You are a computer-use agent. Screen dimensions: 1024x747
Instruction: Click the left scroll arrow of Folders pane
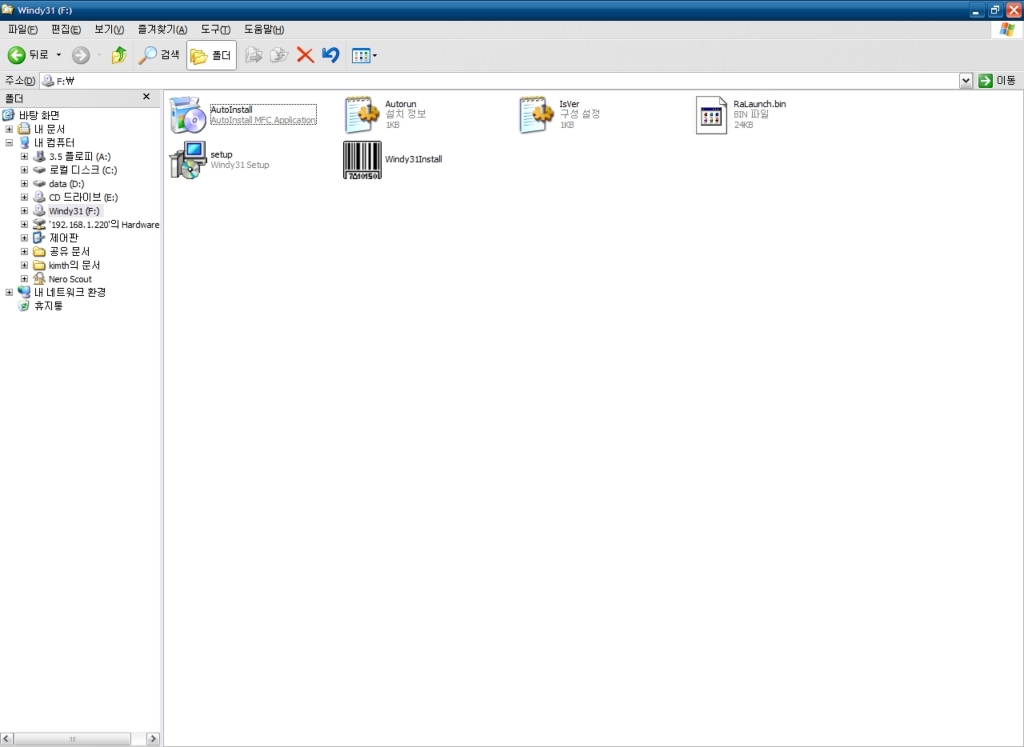click(7, 739)
